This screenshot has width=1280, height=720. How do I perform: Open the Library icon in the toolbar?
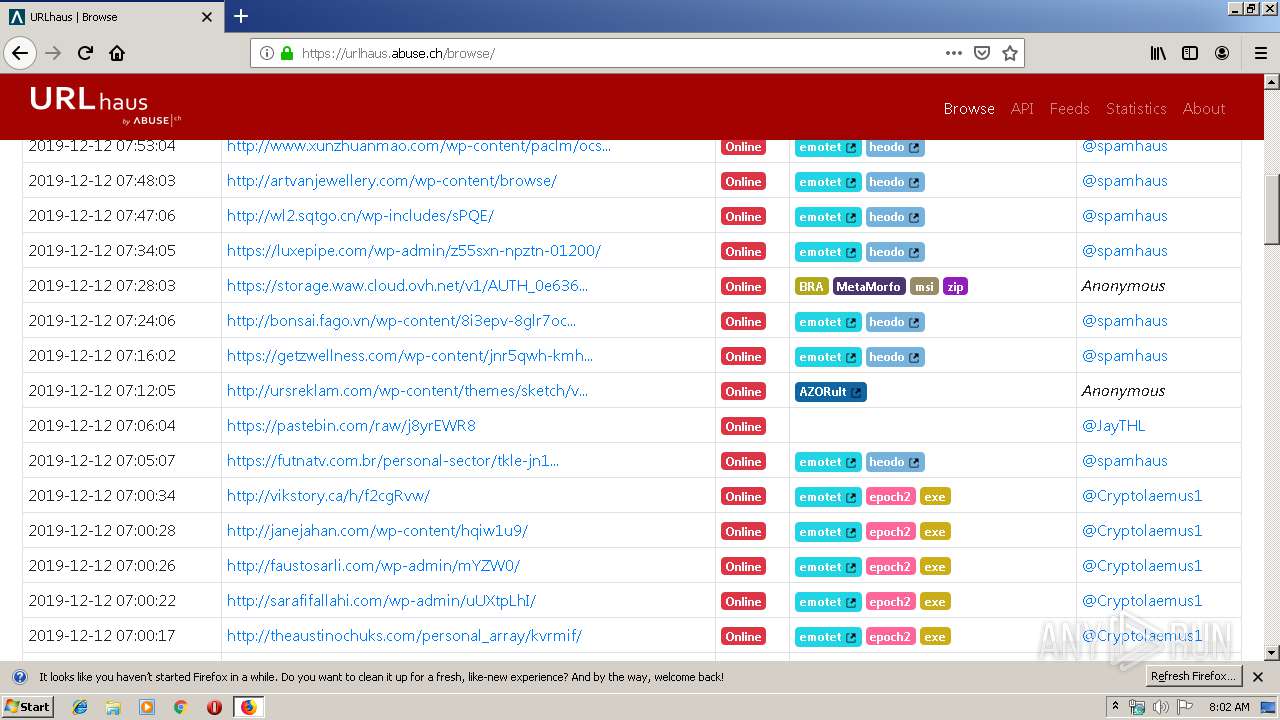point(1158,53)
